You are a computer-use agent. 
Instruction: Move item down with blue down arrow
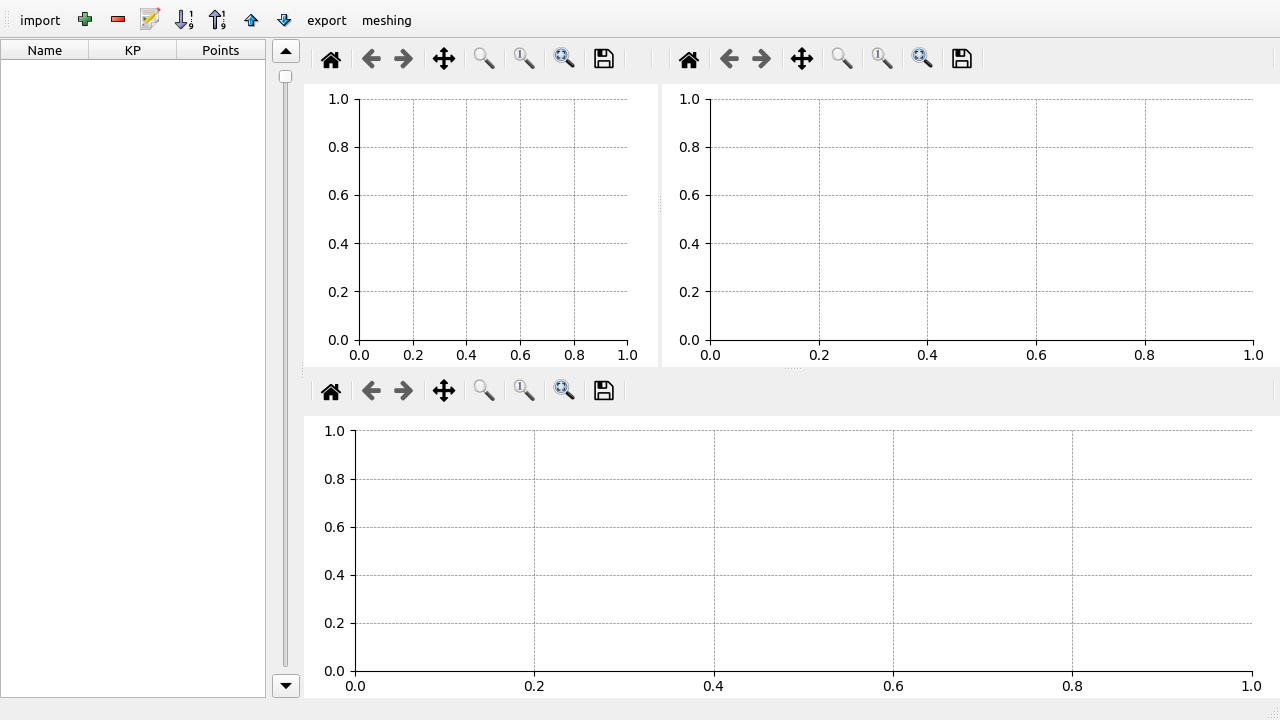pyautogui.click(x=284, y=20)
